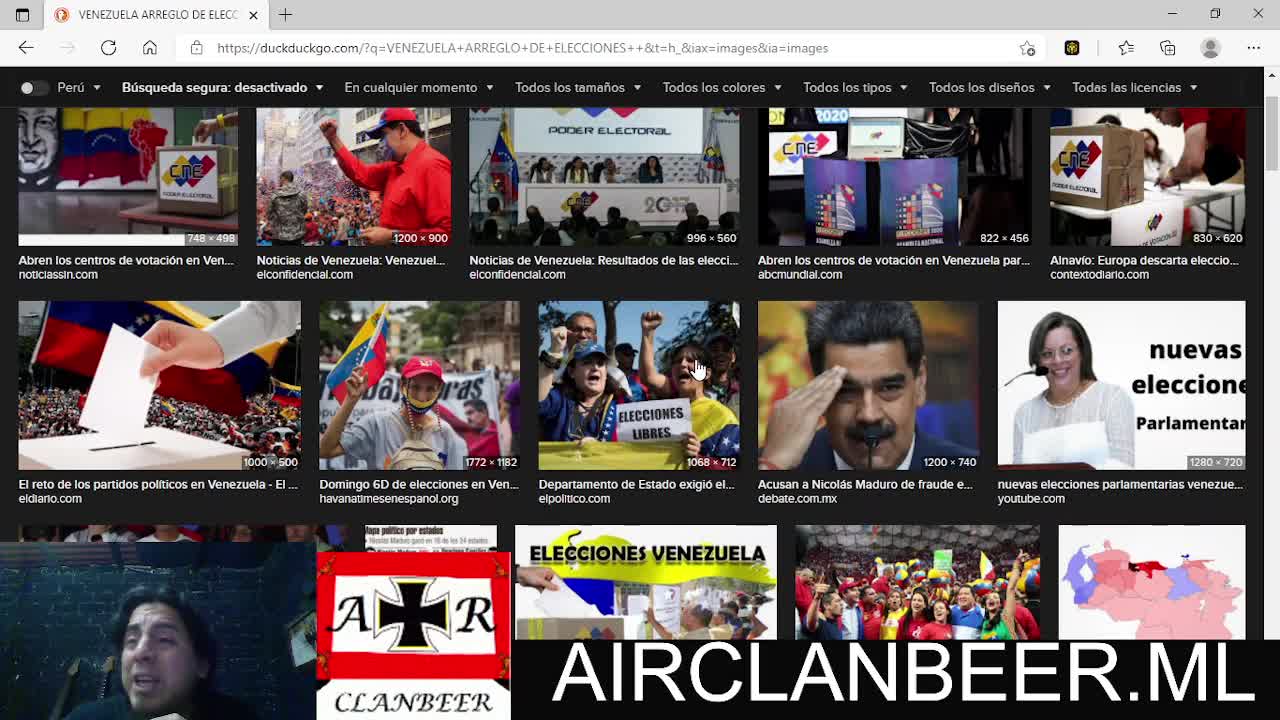Expand the Perú region dropdown
Screen dimensions: 1280x720
(79, 87)
